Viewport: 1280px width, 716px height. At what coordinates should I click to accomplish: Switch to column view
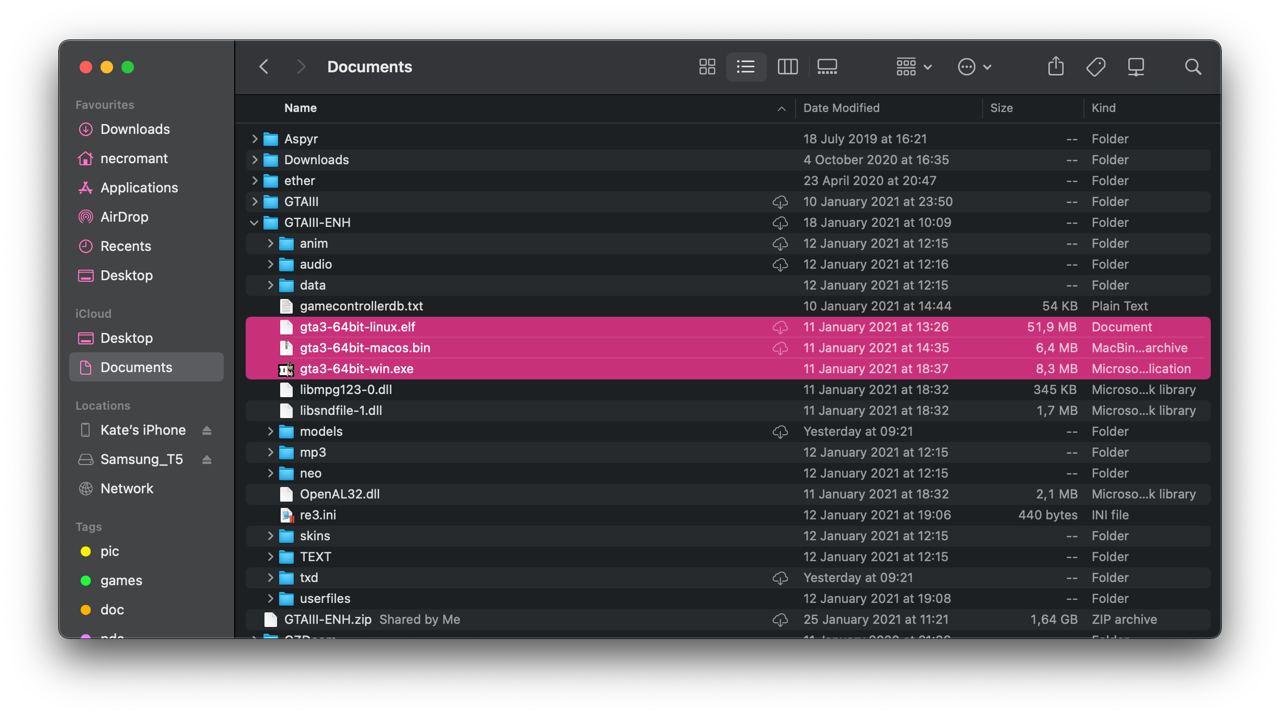coord(788,67)
